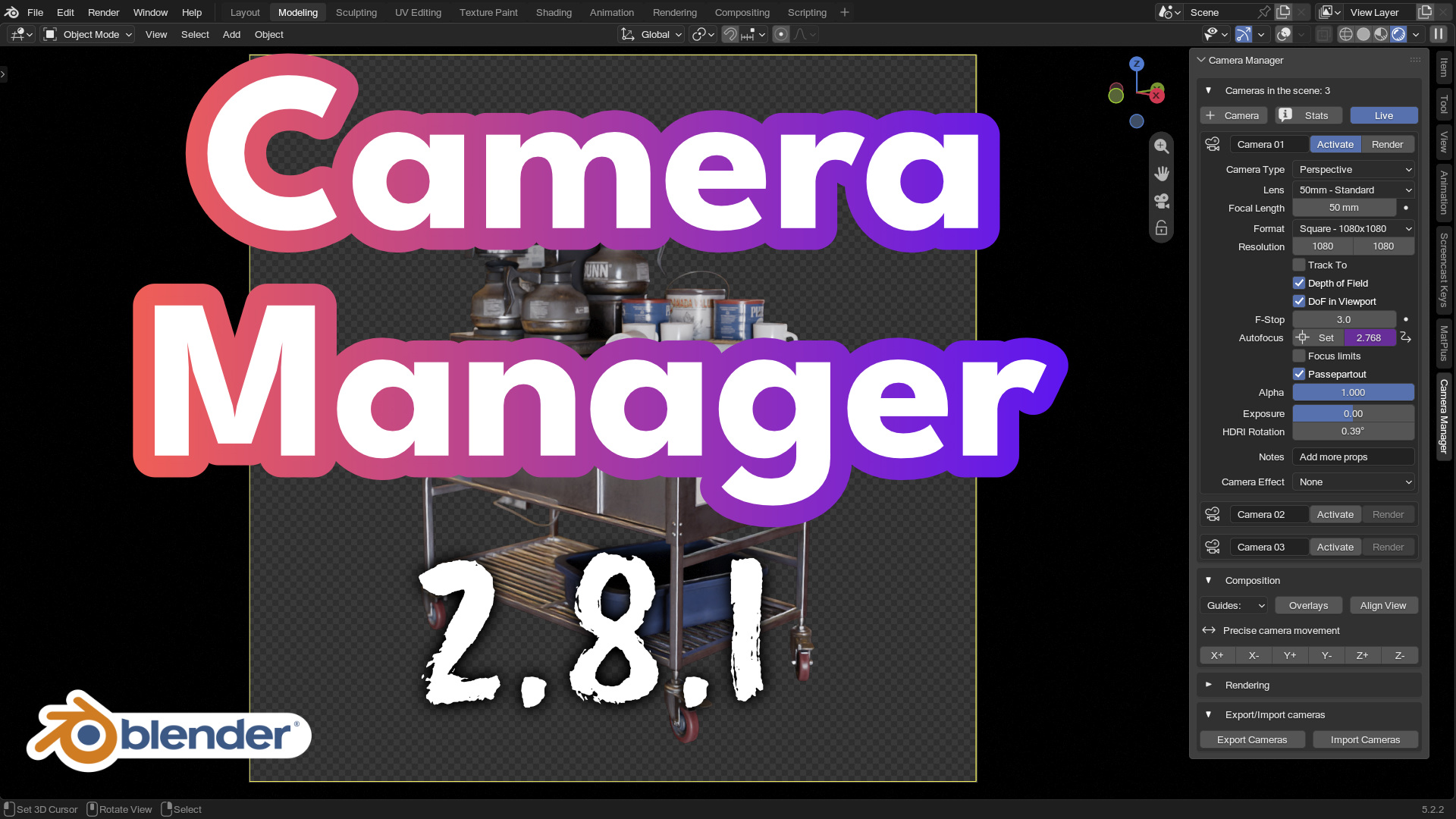Click the Camera 01 camera icon
1456x819 pixels.
1213,144
